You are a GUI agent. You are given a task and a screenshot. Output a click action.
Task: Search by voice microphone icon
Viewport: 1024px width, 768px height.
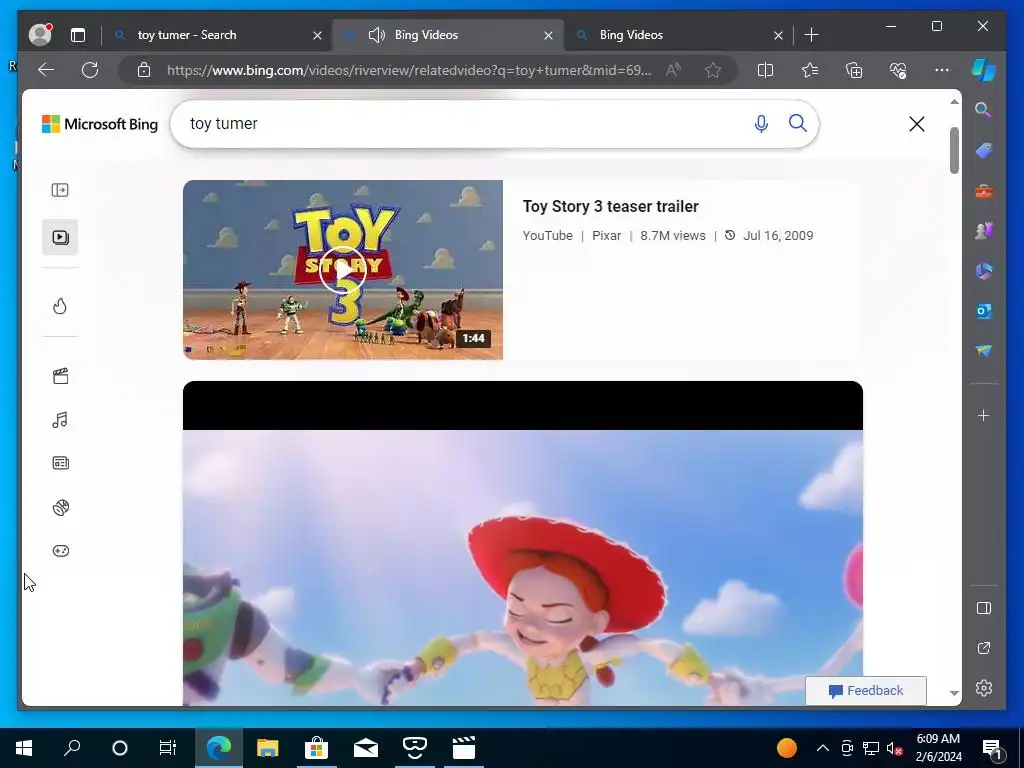(x=761, y=123)
